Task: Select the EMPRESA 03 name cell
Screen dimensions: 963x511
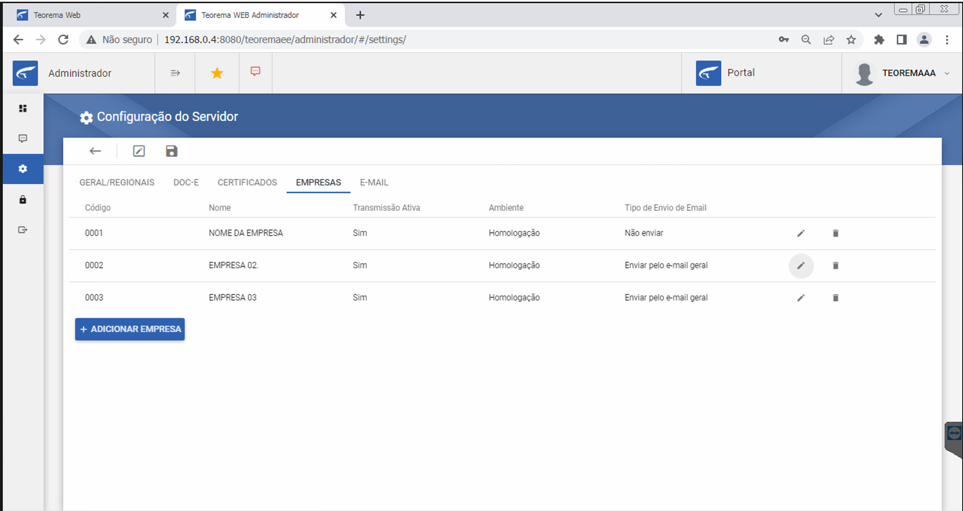Action: point(233,297)
